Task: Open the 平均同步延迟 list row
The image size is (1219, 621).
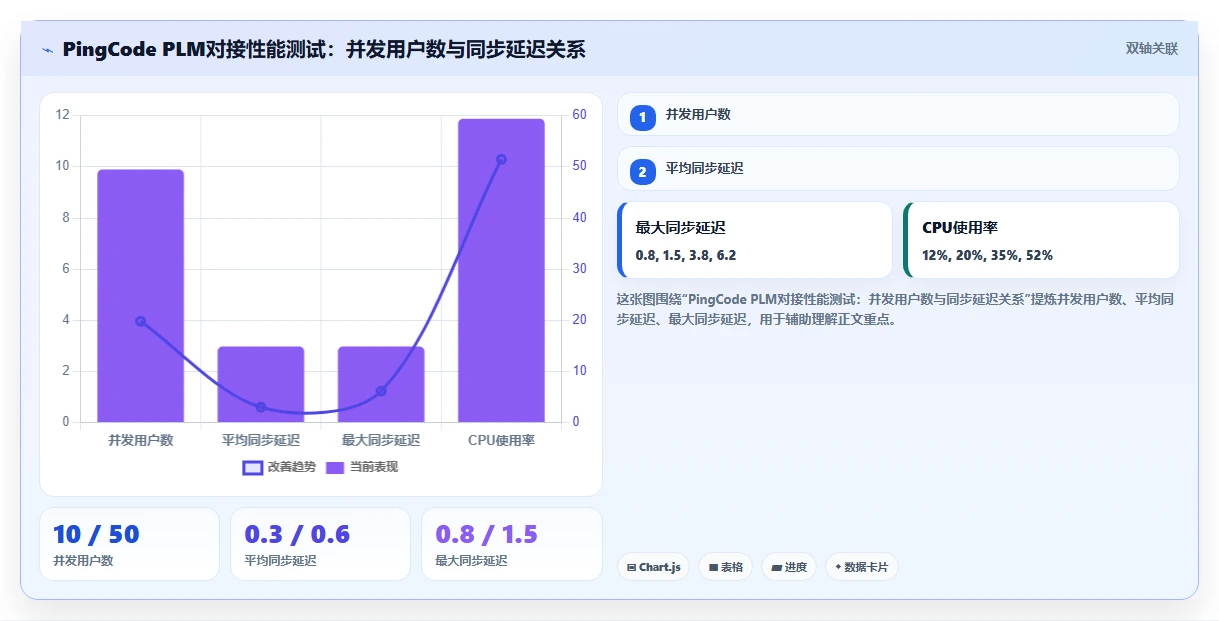Action: [x=898, y=168]
